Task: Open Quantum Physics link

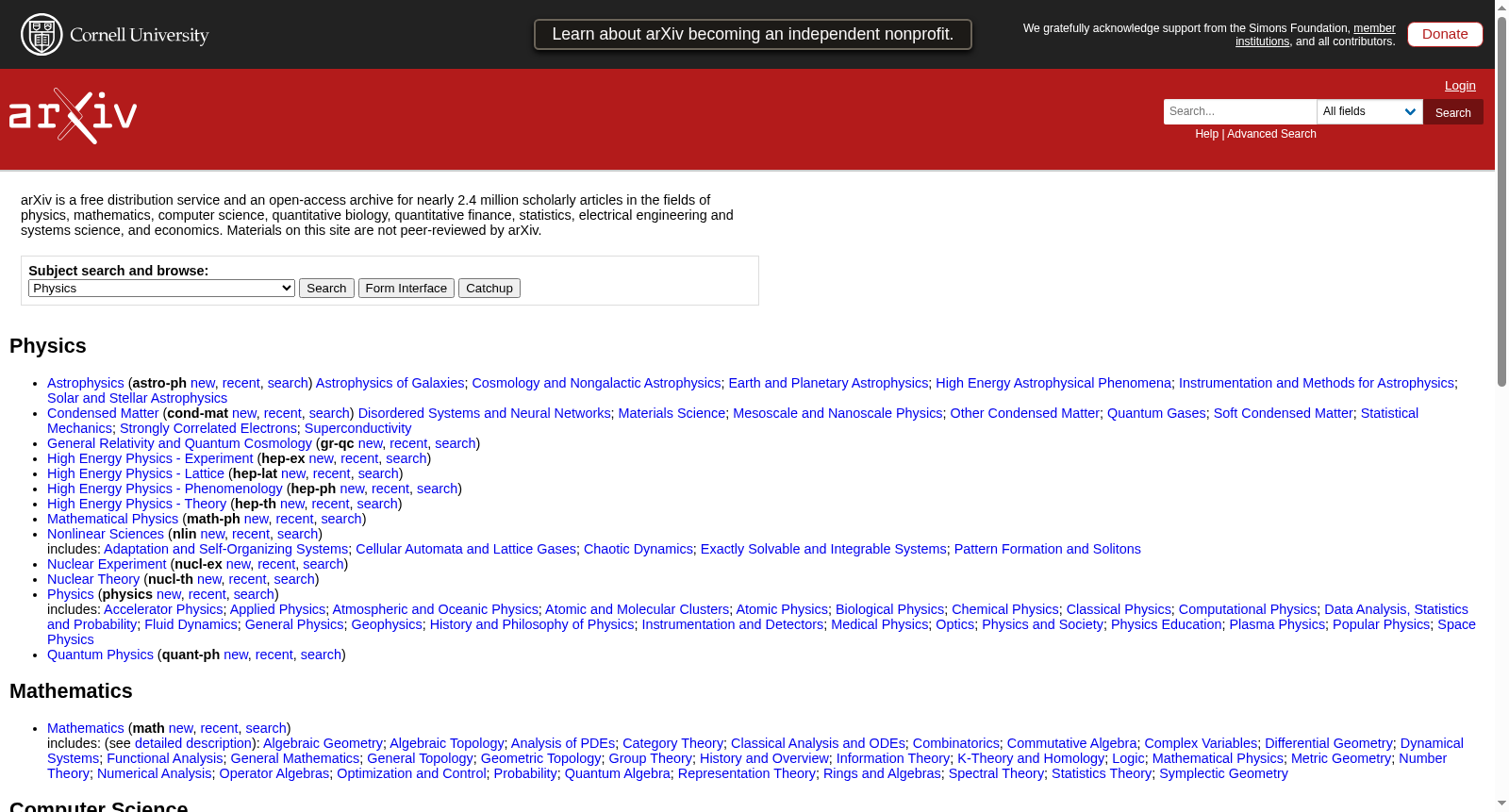Action: (x=100, y=655)
